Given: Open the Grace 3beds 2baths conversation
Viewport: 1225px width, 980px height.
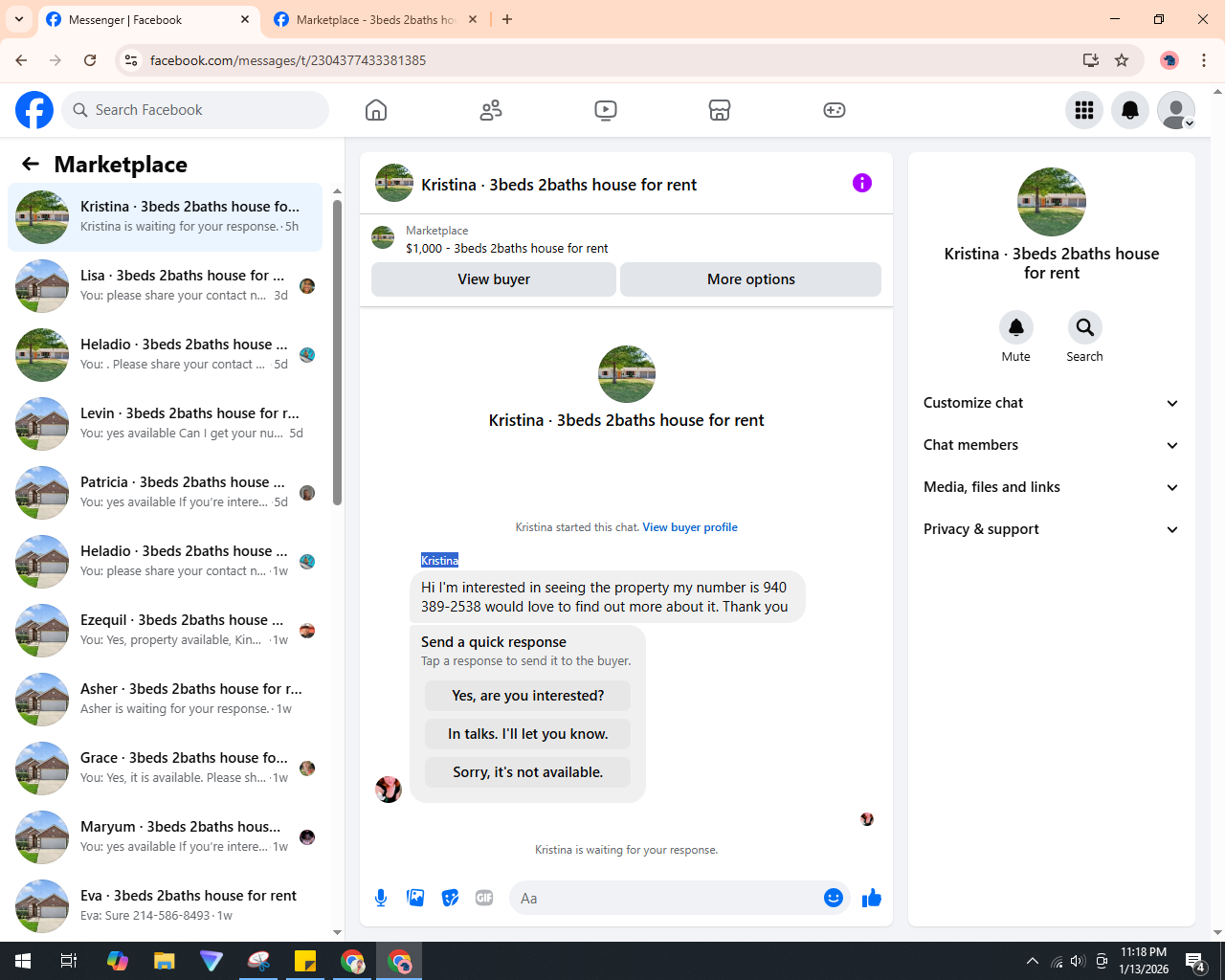Looking at the screenshot, I should [x=166, y=768].
